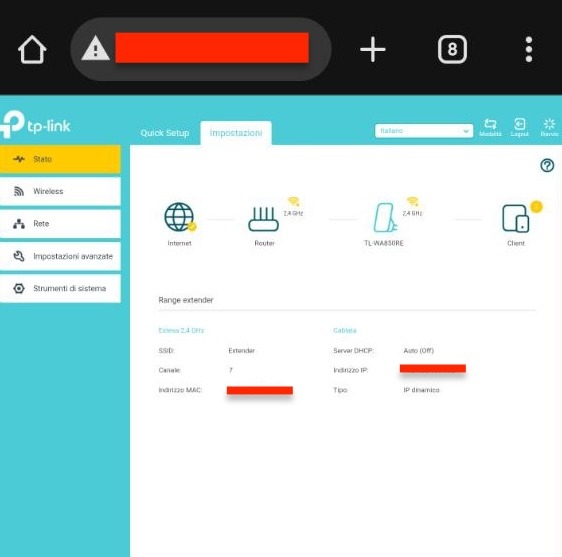Click the Internet globe icon
Screen dimensions: 562x557
(x=179, y=217)
